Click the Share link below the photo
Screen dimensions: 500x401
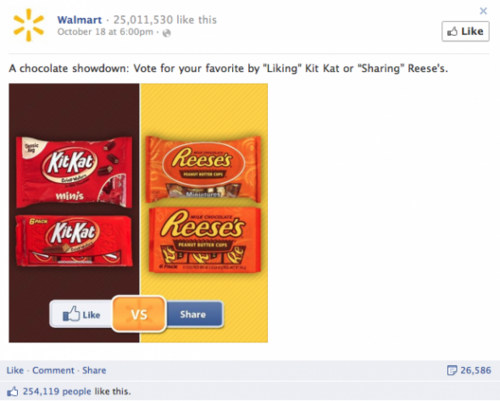[94, 370]
